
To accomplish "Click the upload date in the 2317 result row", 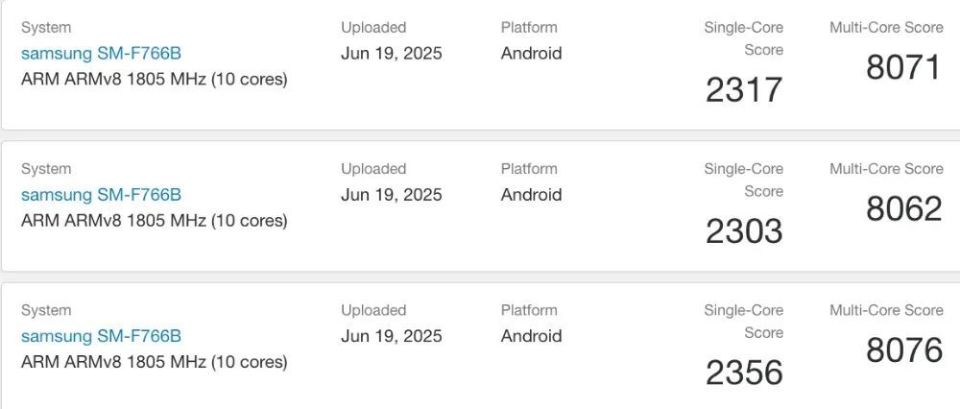I will (391, 53).
